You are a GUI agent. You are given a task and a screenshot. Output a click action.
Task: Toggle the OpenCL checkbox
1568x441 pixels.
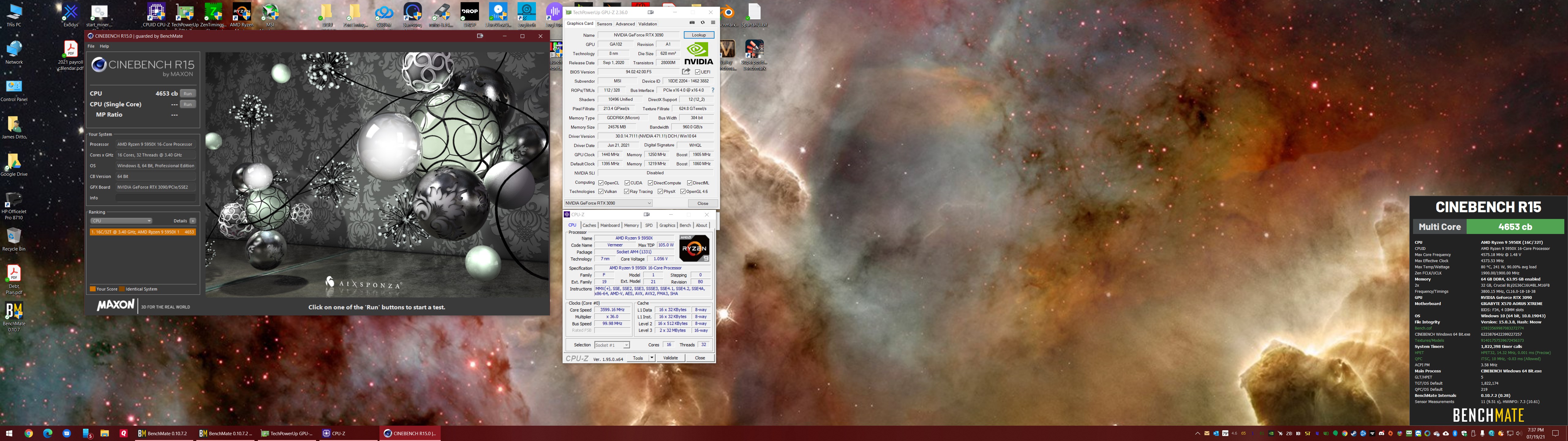(x=601, y=183)
